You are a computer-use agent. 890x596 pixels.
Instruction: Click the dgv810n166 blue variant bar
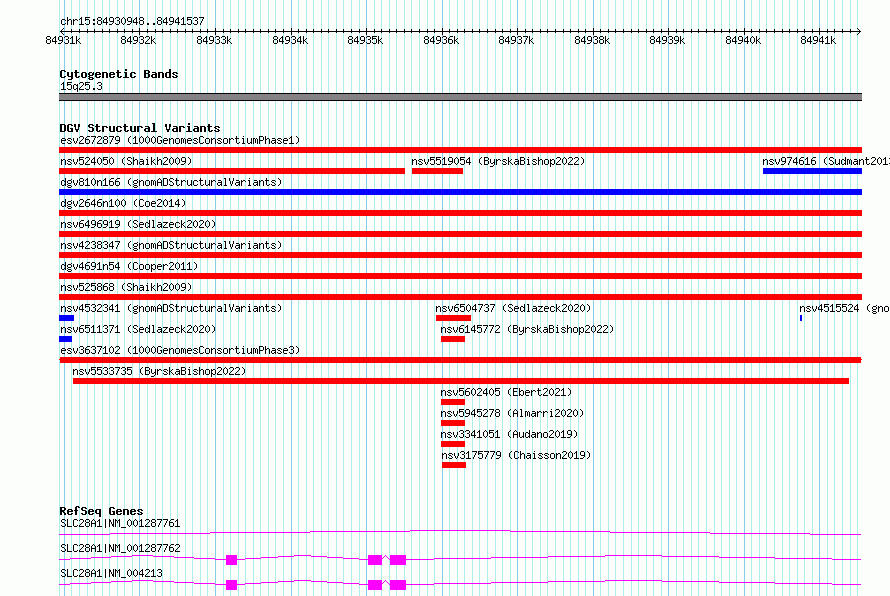[x=460, y=192]
